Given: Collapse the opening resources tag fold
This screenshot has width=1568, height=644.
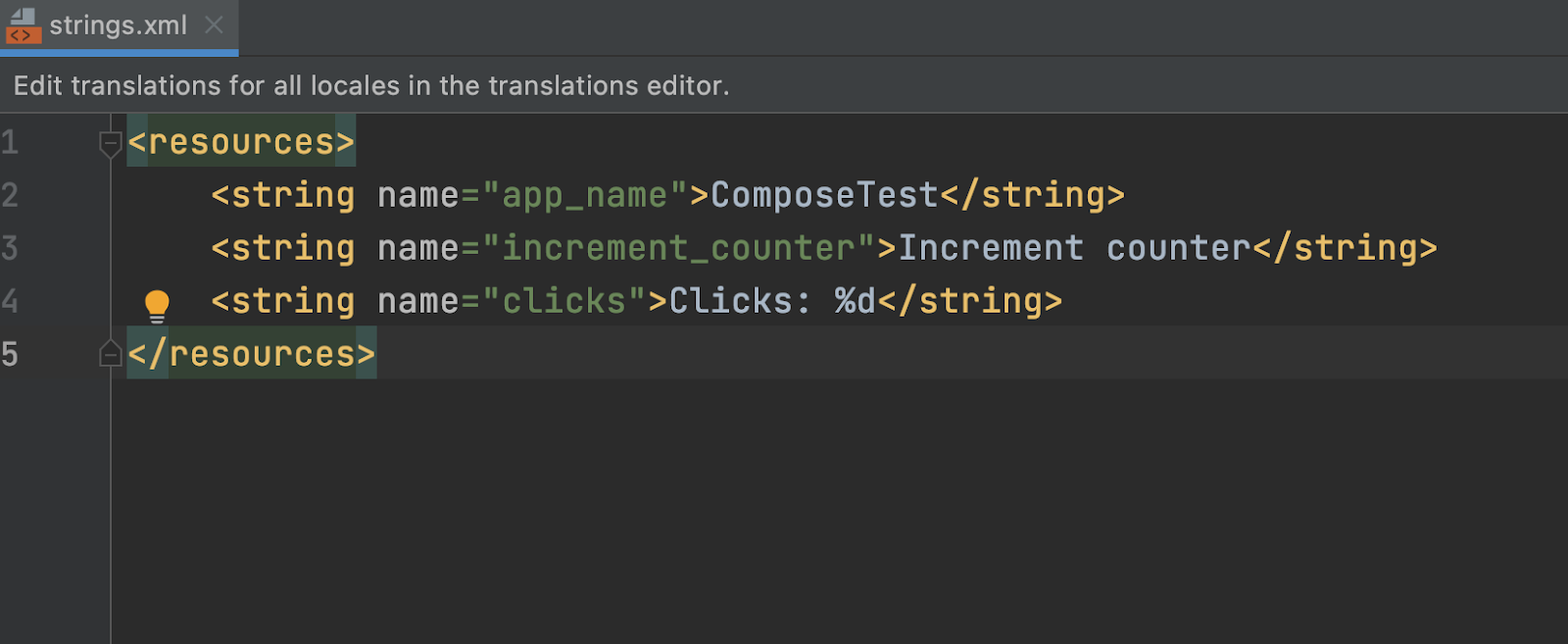Looking at the screenshot, I should (111, 144).
